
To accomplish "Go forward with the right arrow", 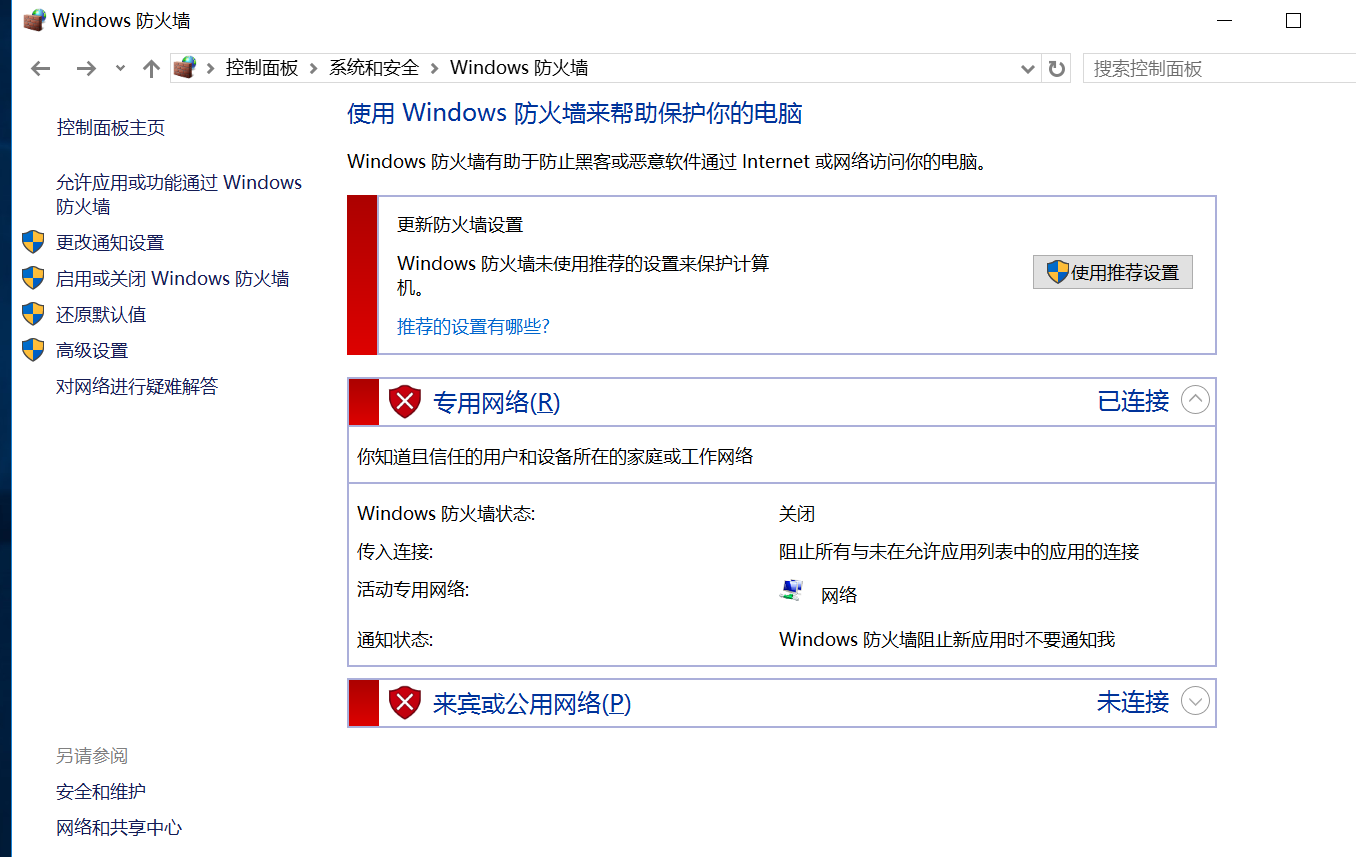I will (87, 68).
